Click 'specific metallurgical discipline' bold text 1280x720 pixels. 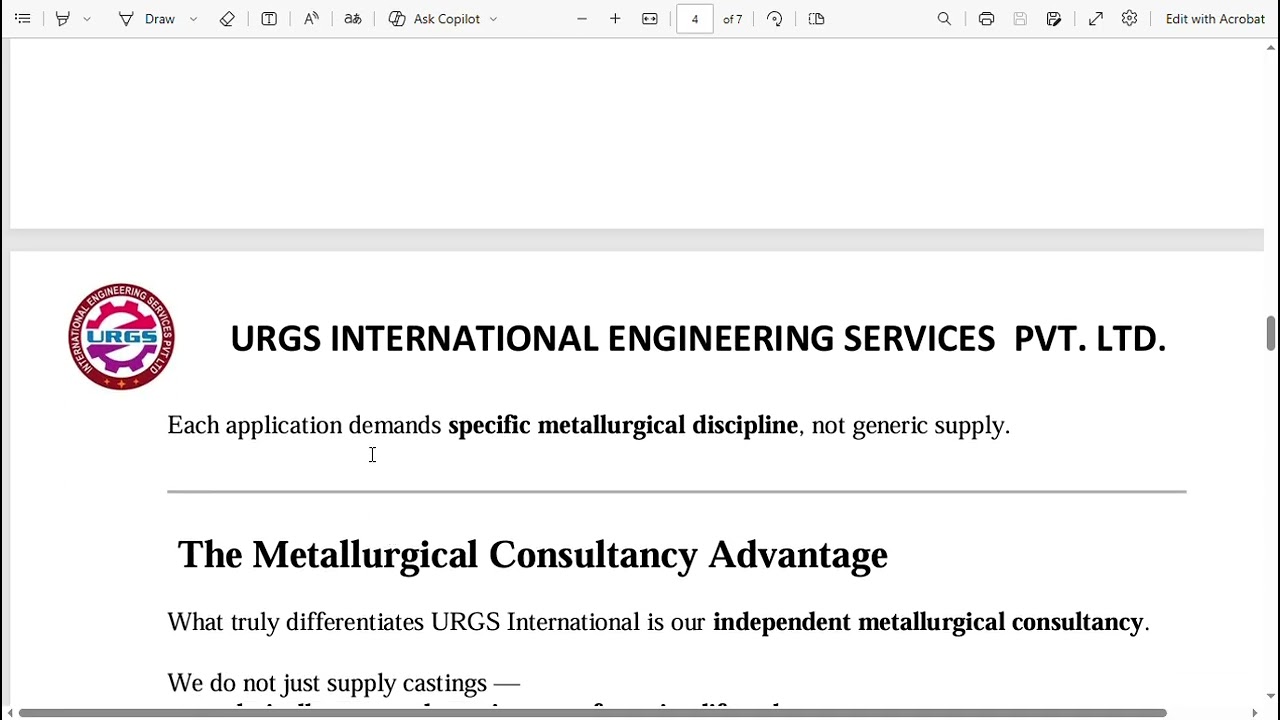[623, 426]
